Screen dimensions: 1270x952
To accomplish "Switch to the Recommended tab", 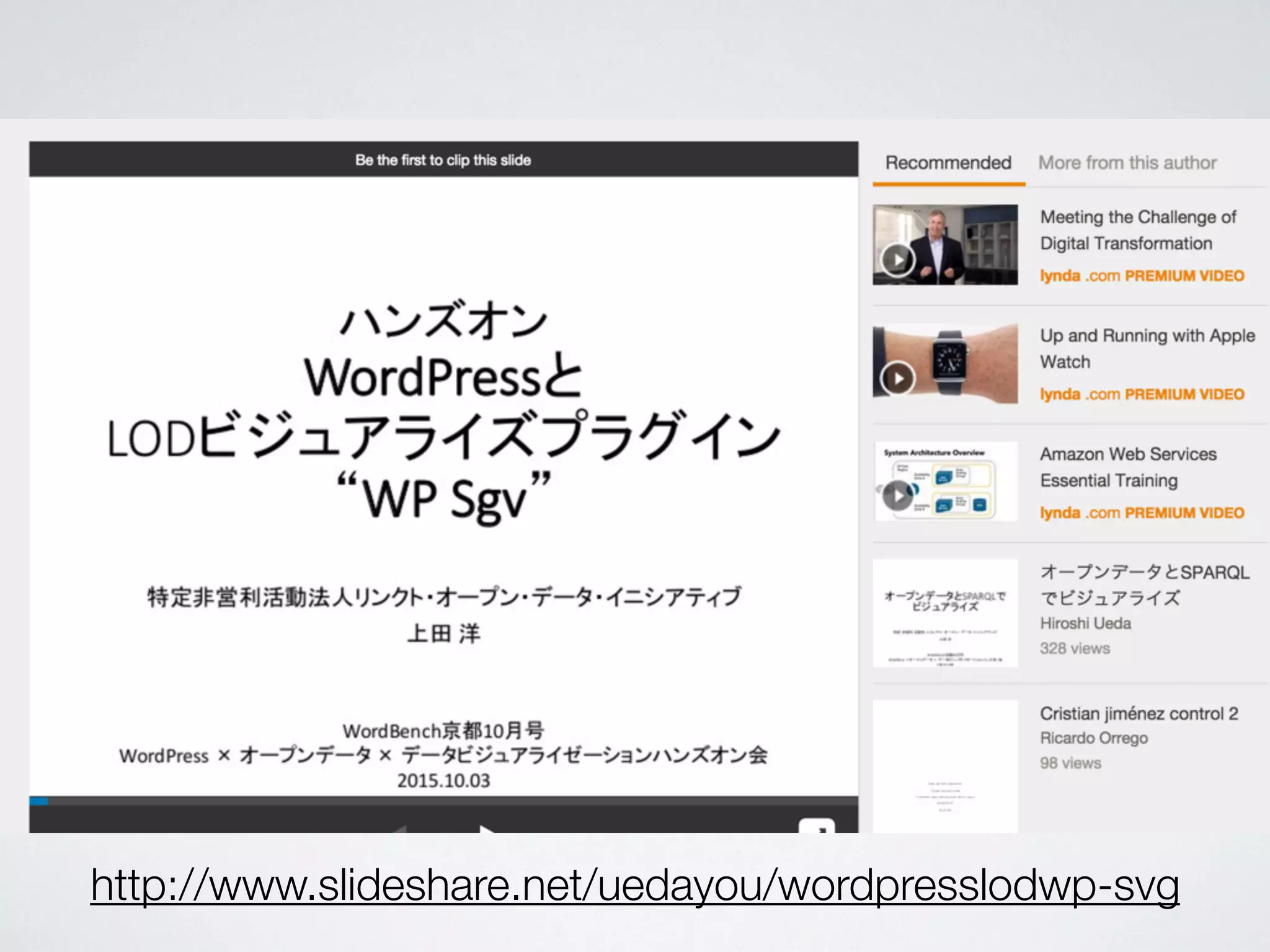I will coord(948,163).
